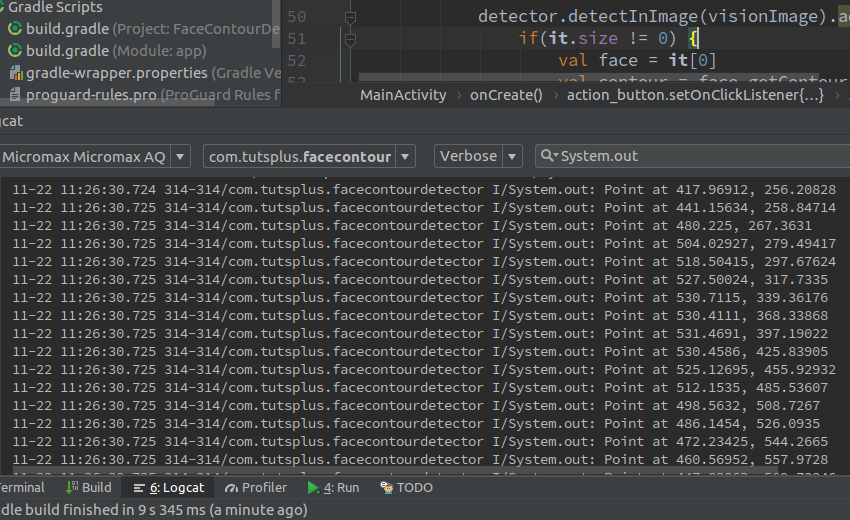Screen dimensions: 850x520
Task: Click line number 52 in the gutter
Action: click(x=297, y=61)
